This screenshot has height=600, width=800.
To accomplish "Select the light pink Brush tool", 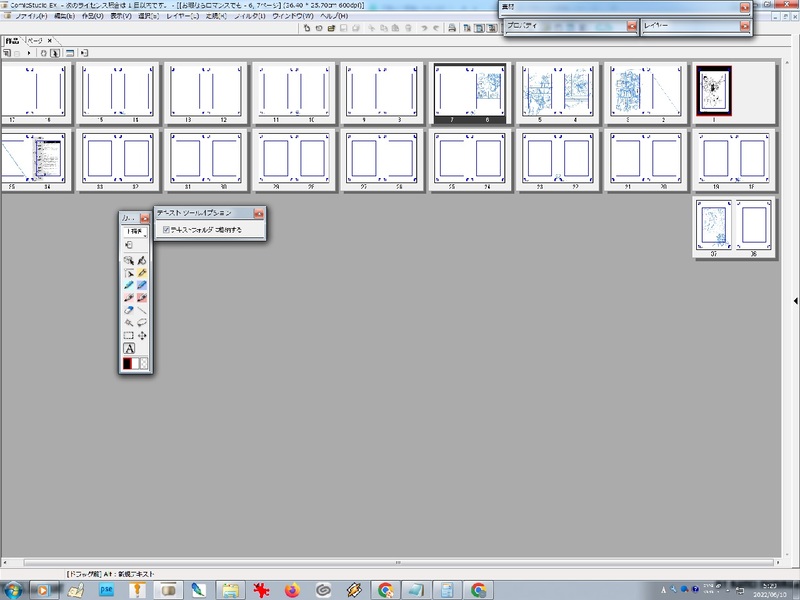I will click(129, 297).
